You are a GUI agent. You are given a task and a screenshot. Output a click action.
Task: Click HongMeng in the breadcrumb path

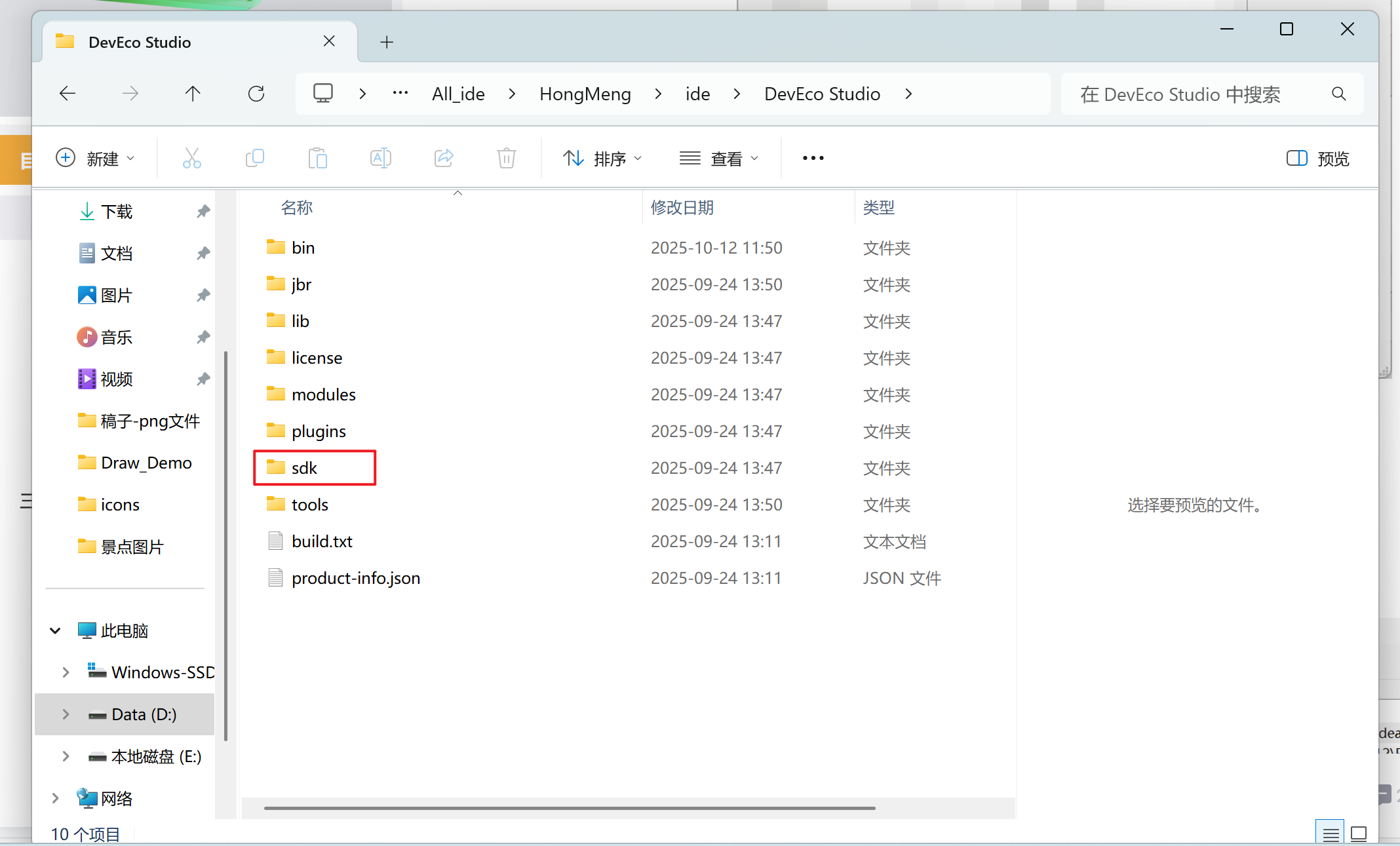click(x=585, y=94)
